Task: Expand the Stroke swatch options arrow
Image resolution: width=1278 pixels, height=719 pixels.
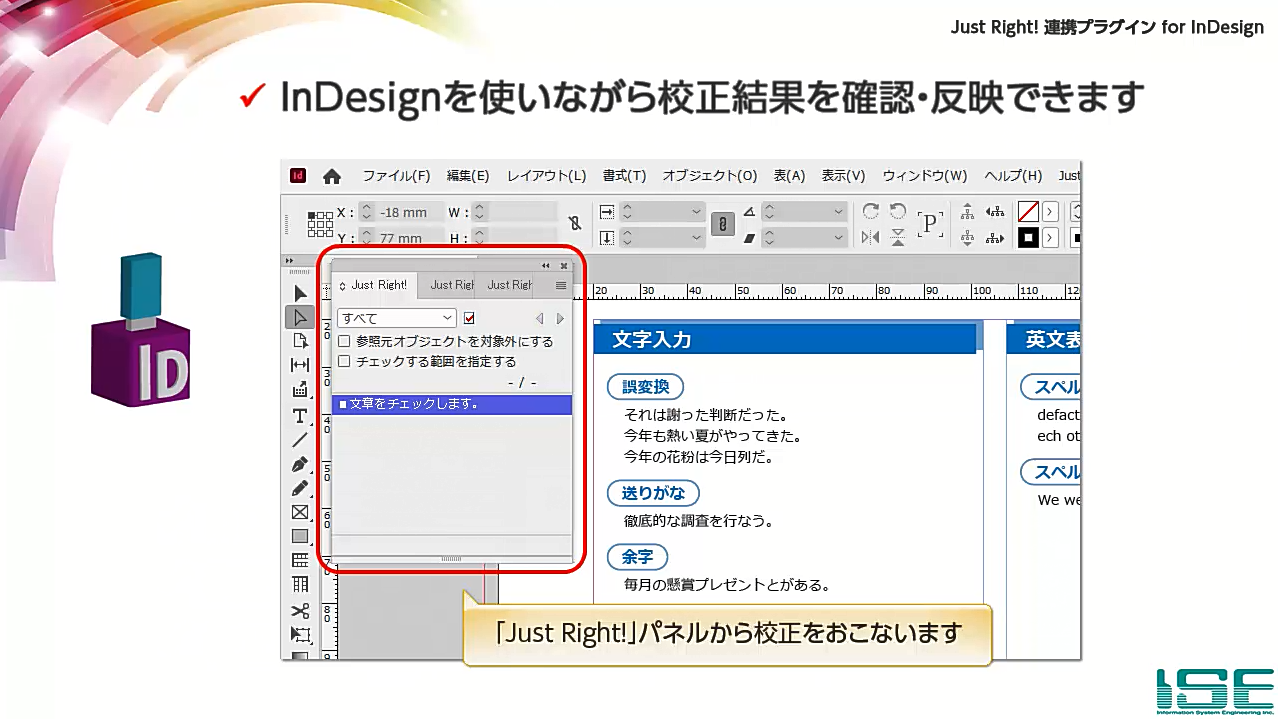Action: [1050, 238]
